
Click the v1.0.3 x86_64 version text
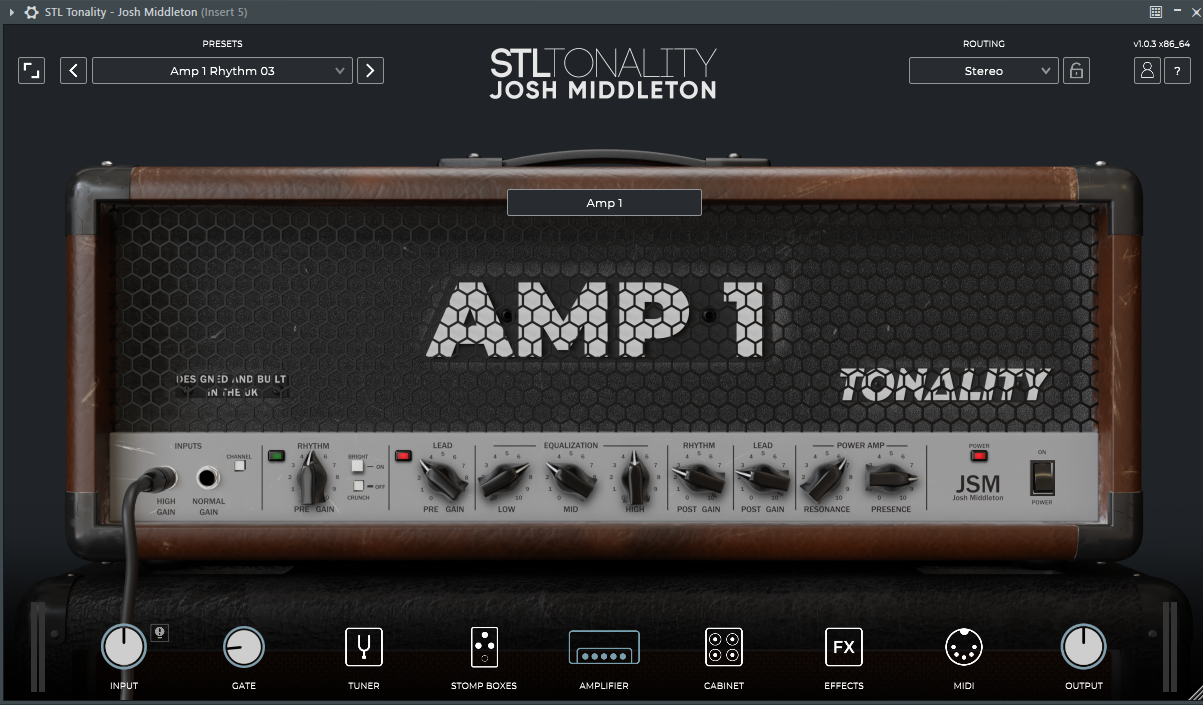[x=1161, y=44]
